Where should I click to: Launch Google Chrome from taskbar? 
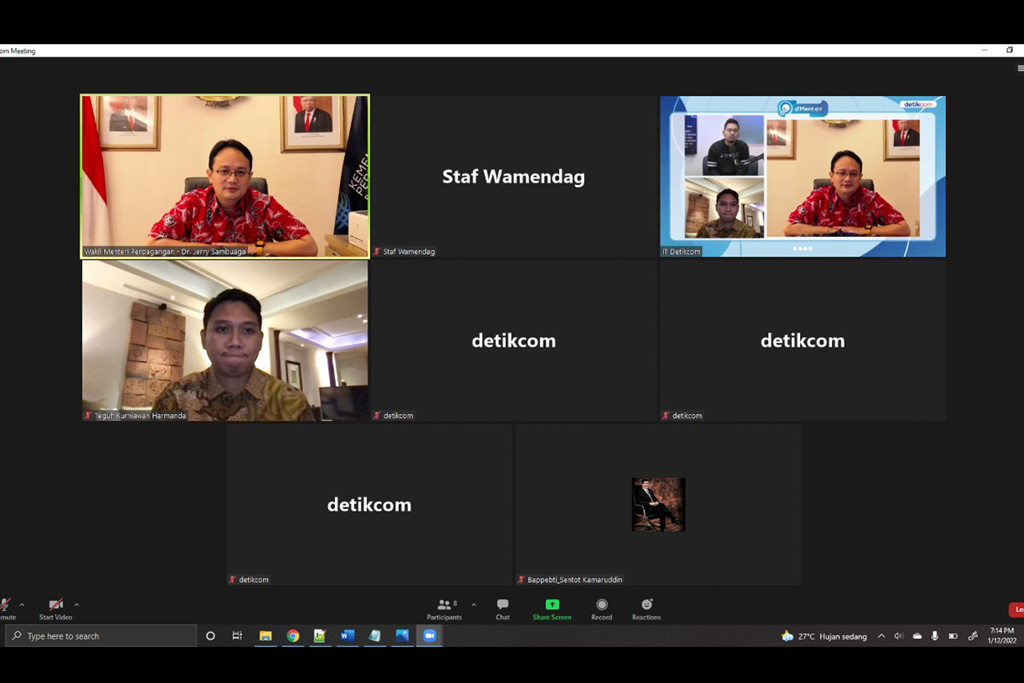pyautogui.click(x=293, y=636)
